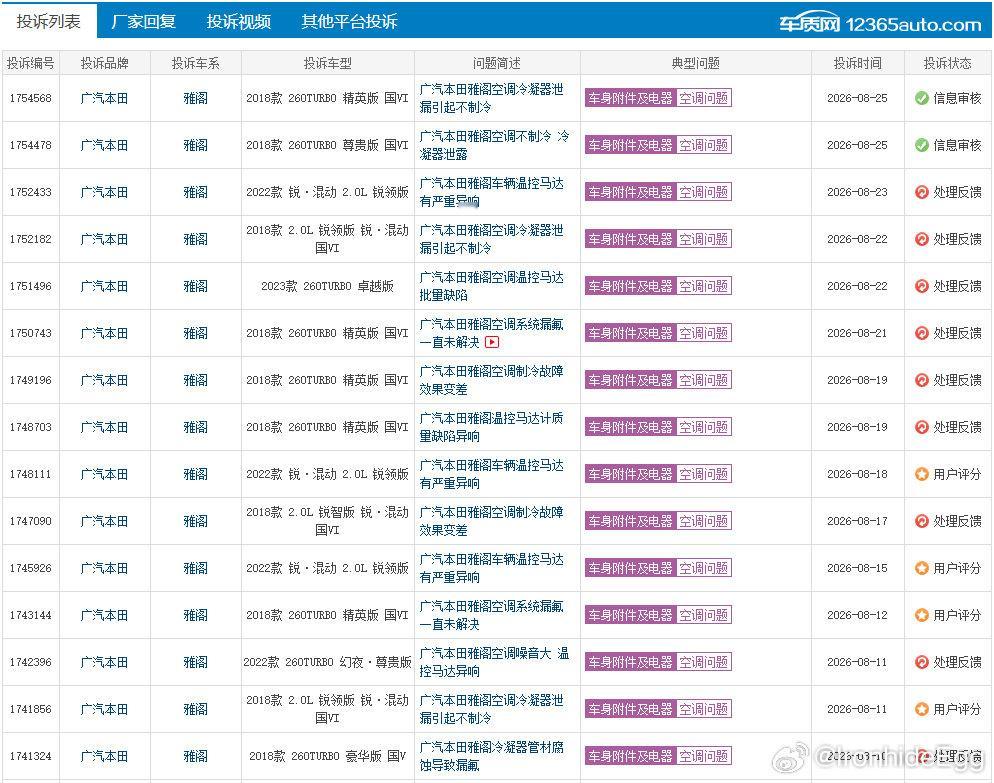This screenshot has width=994, height=783.
Task: Click the red 处理反馈 icon for 1751496
Action: pyautogui.click(x=922, y=286)
